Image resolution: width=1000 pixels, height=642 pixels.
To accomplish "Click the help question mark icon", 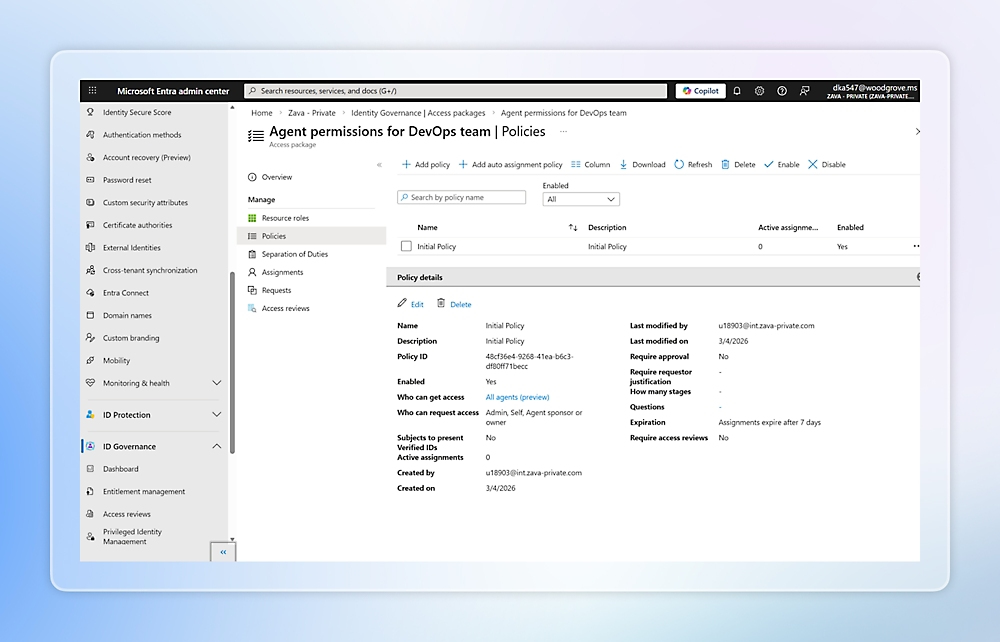I will tap(782, 91).
